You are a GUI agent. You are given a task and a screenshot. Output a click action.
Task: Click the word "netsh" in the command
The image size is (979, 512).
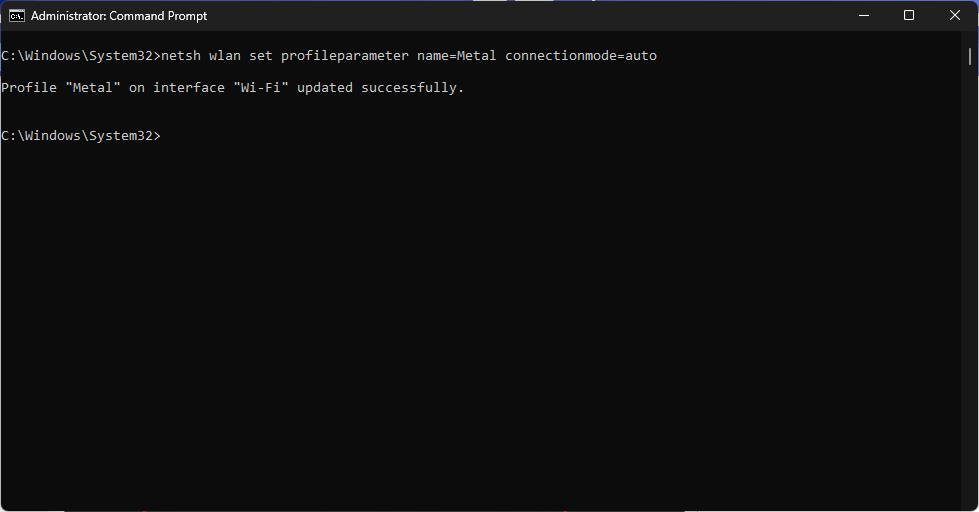click(181, 56)
